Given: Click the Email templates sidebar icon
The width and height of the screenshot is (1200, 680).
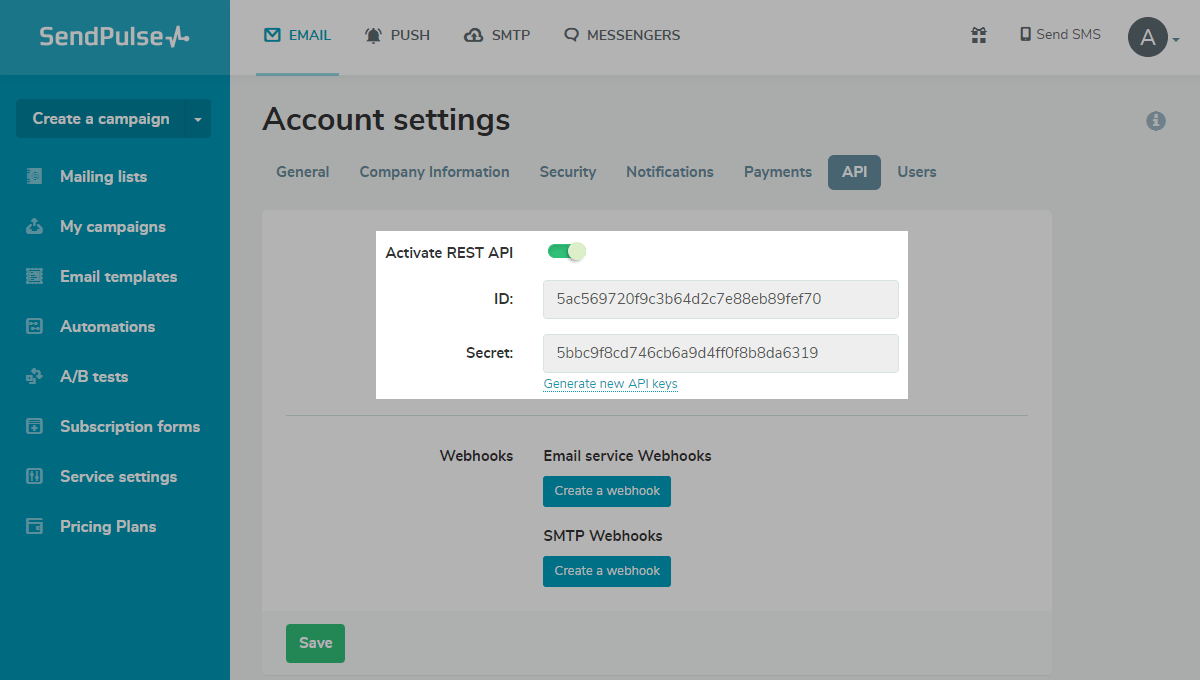Looking at the screenshot, I should click(x=35, y=276).
